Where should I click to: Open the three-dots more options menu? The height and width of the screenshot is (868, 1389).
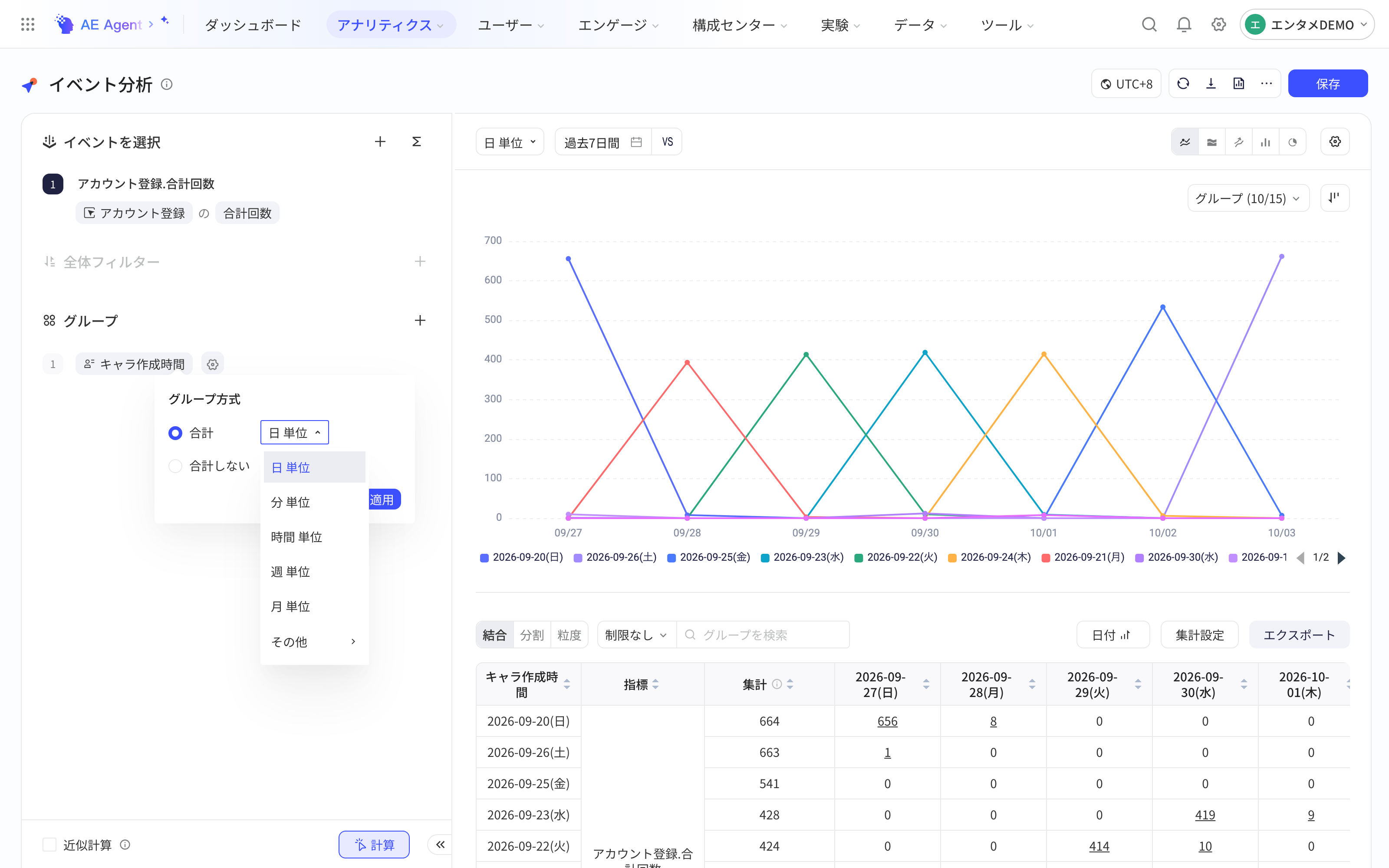pos(1266,84)
